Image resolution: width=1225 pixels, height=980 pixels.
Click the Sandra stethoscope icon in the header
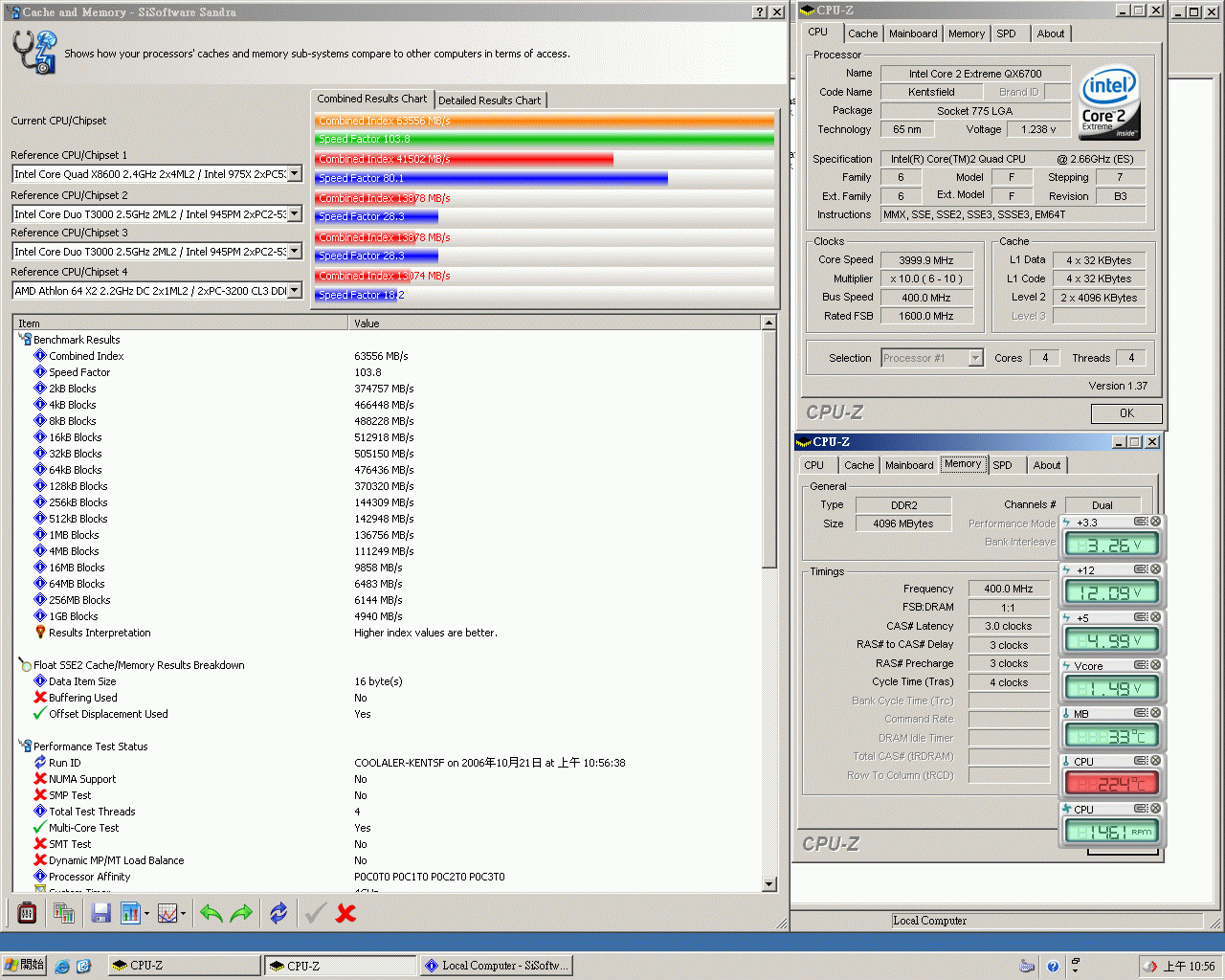tap(35, 52)
